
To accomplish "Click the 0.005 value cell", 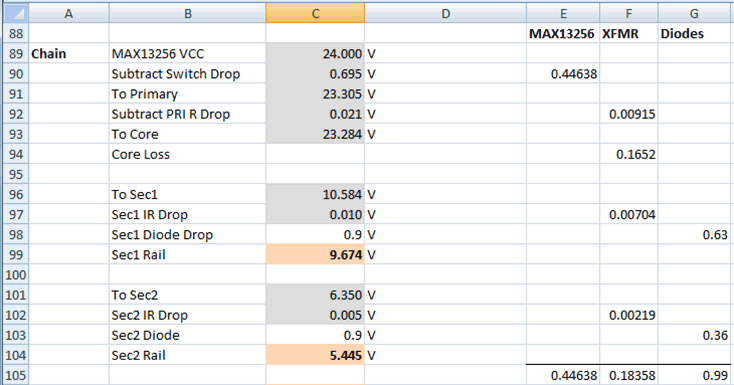I will point(315,315).
